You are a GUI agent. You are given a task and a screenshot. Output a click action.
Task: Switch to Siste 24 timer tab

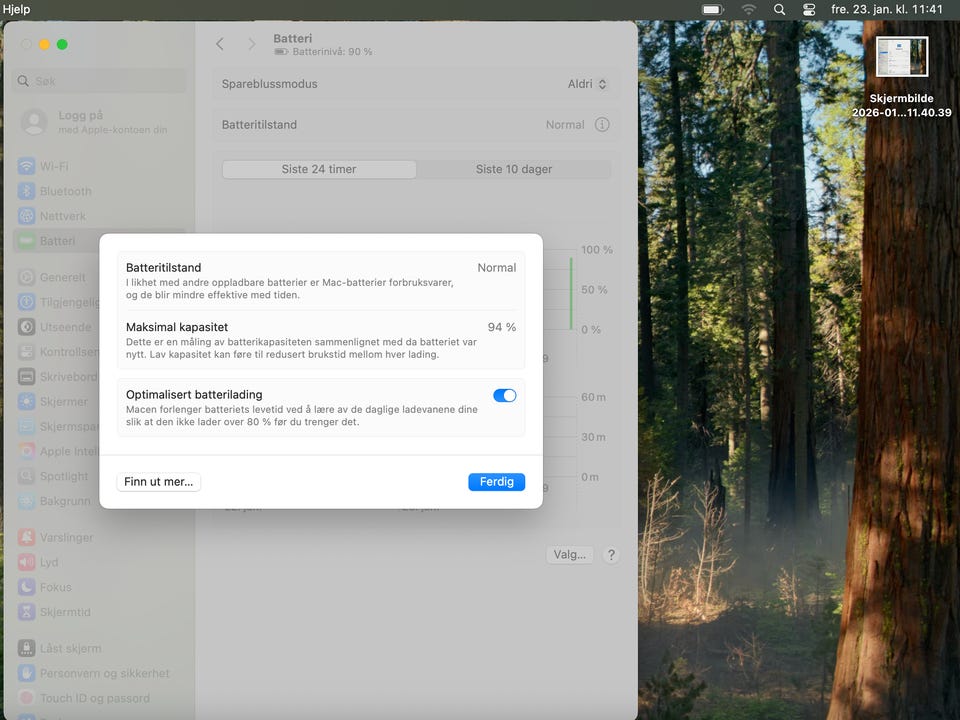pyautogui.click(x=319, y=169)
